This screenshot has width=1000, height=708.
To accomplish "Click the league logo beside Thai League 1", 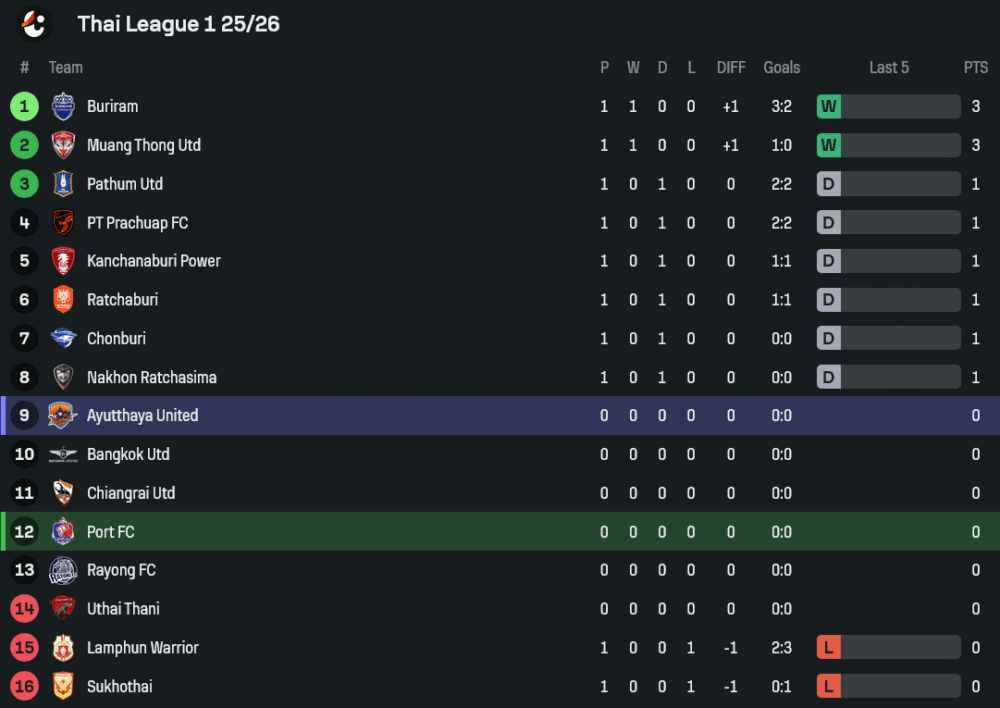I will 35,24.
